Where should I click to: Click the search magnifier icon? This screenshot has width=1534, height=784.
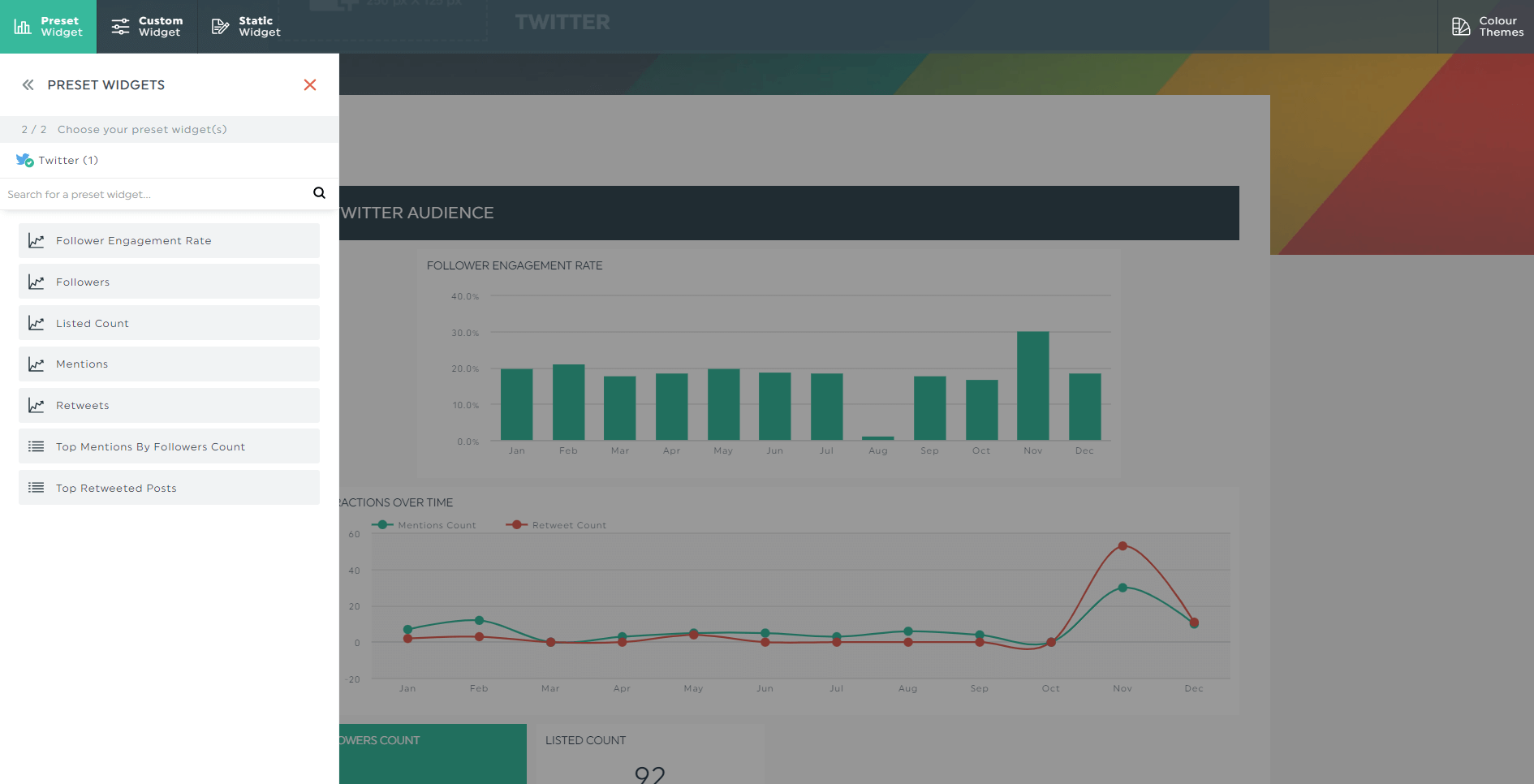pos(319,193)
